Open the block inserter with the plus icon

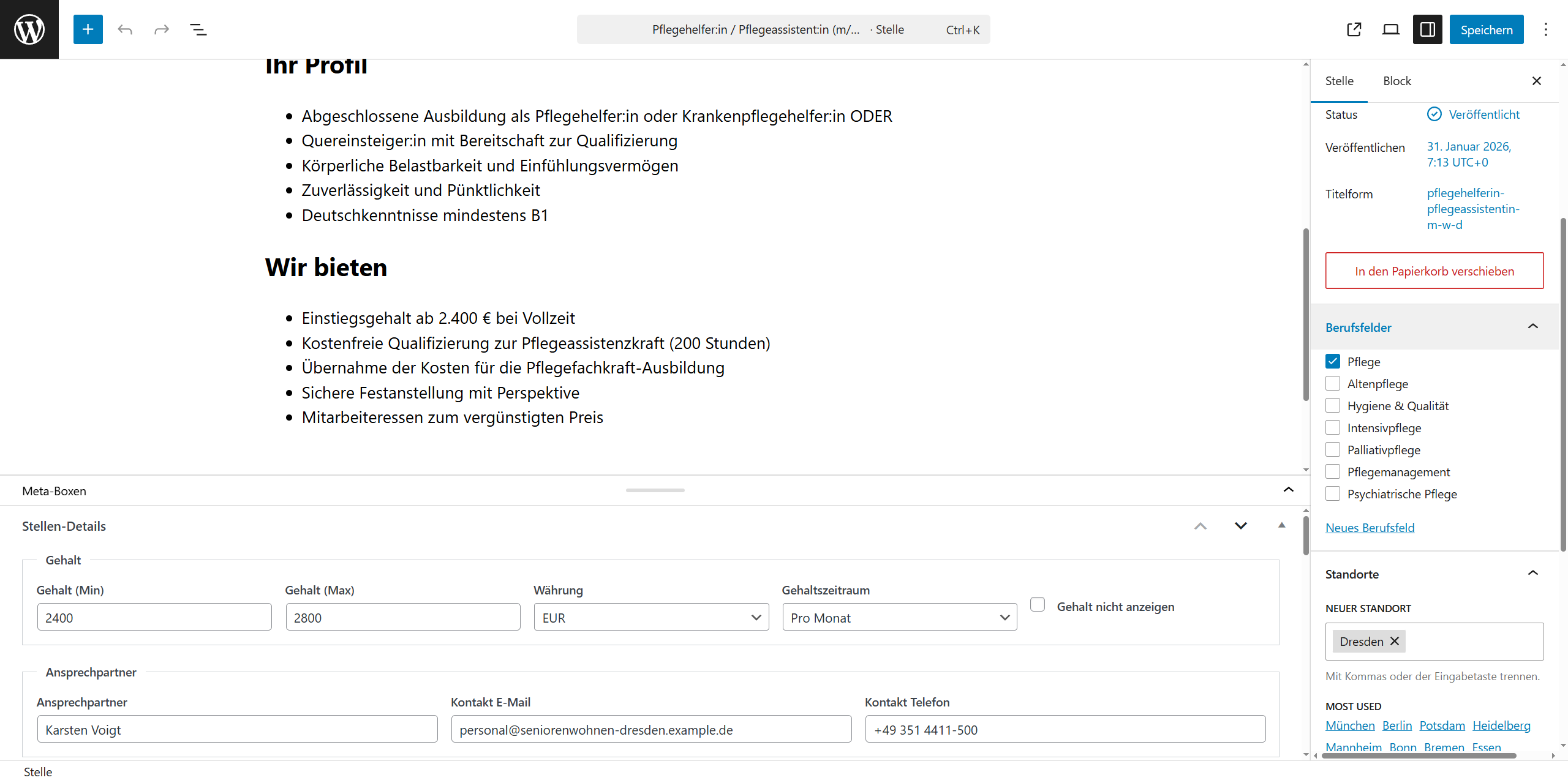coord(88,29)
